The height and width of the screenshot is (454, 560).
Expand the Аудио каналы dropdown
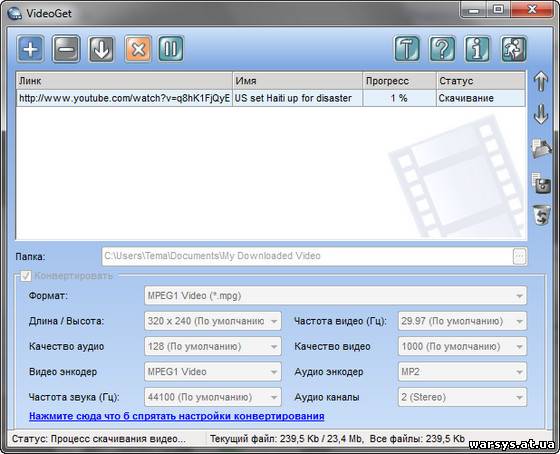462,397
